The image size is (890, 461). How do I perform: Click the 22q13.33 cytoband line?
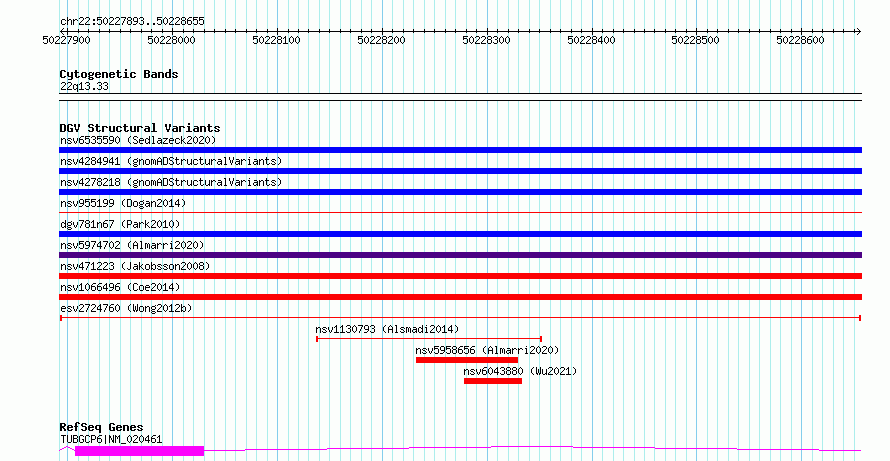[x=460, y=97]
